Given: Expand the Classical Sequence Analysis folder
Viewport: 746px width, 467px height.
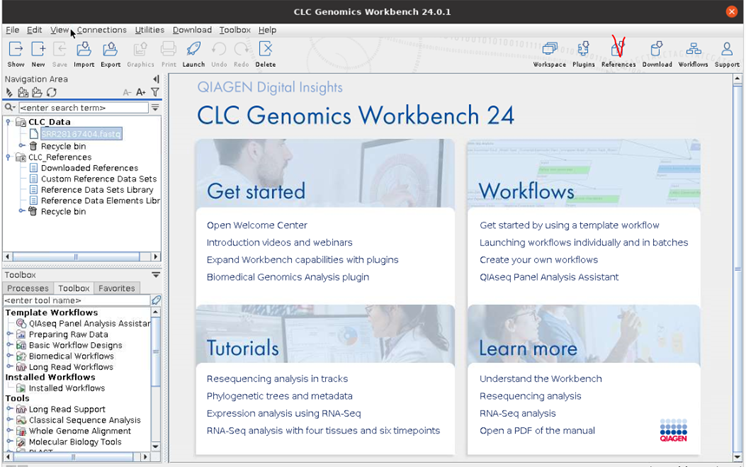Looking at the screenshot, I should pyautogui.click(x=9, y=419).
